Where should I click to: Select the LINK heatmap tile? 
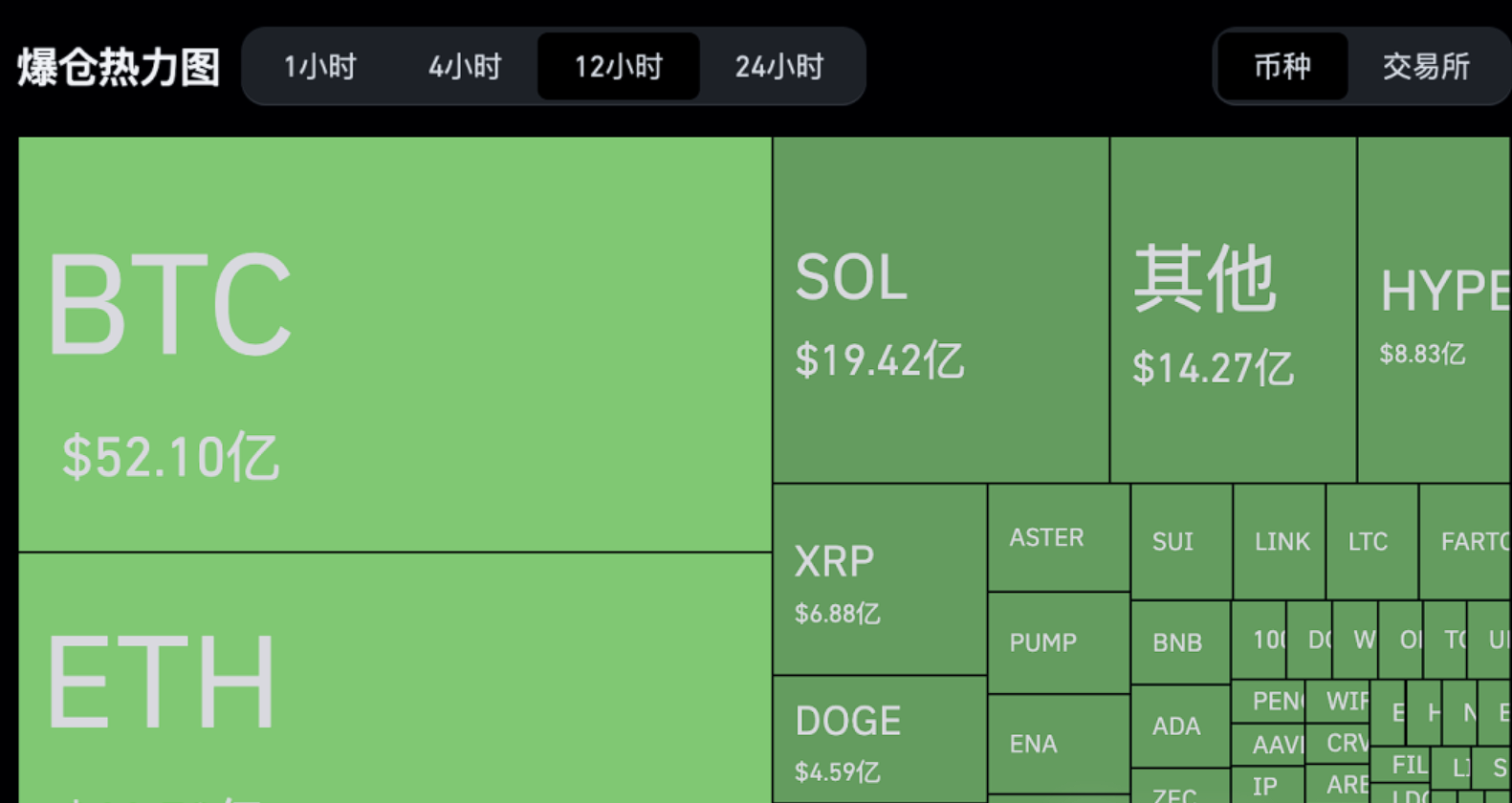coord(1279,542)
